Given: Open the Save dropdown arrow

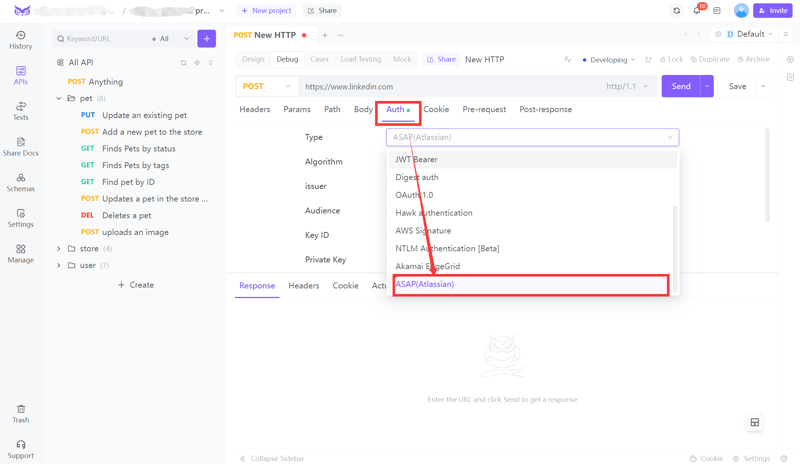Looking at the screenshot, I should tap(763, 86).
